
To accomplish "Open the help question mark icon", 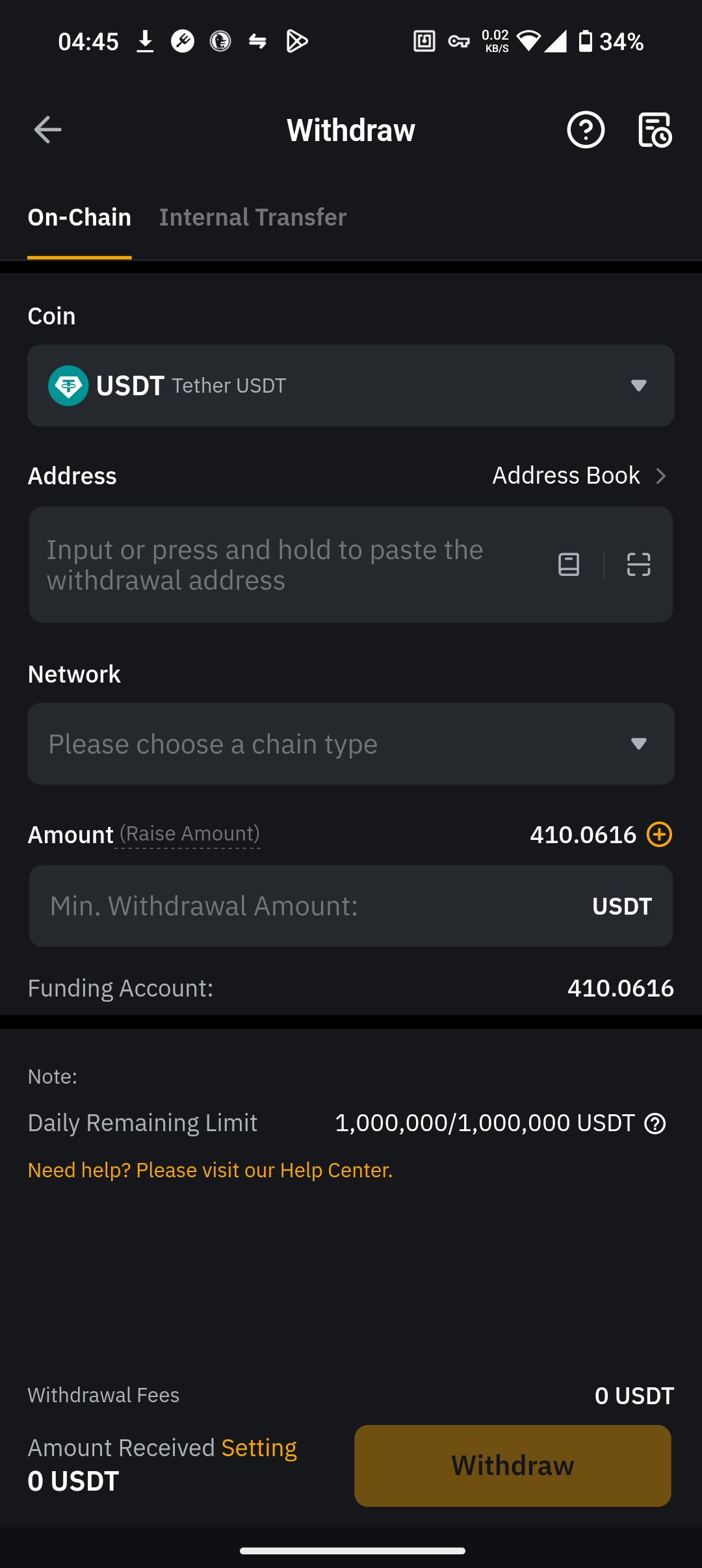I will [586, 130].
